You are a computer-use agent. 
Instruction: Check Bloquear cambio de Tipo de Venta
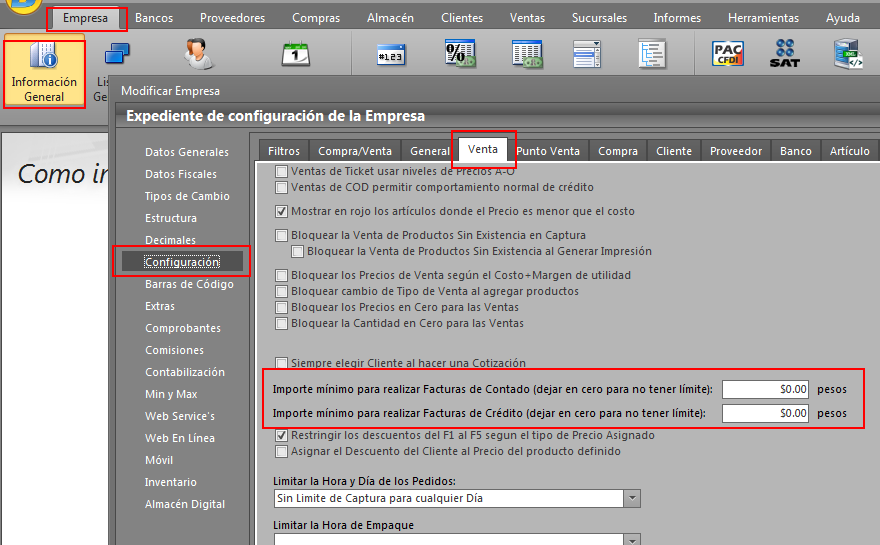pos(282,291)
